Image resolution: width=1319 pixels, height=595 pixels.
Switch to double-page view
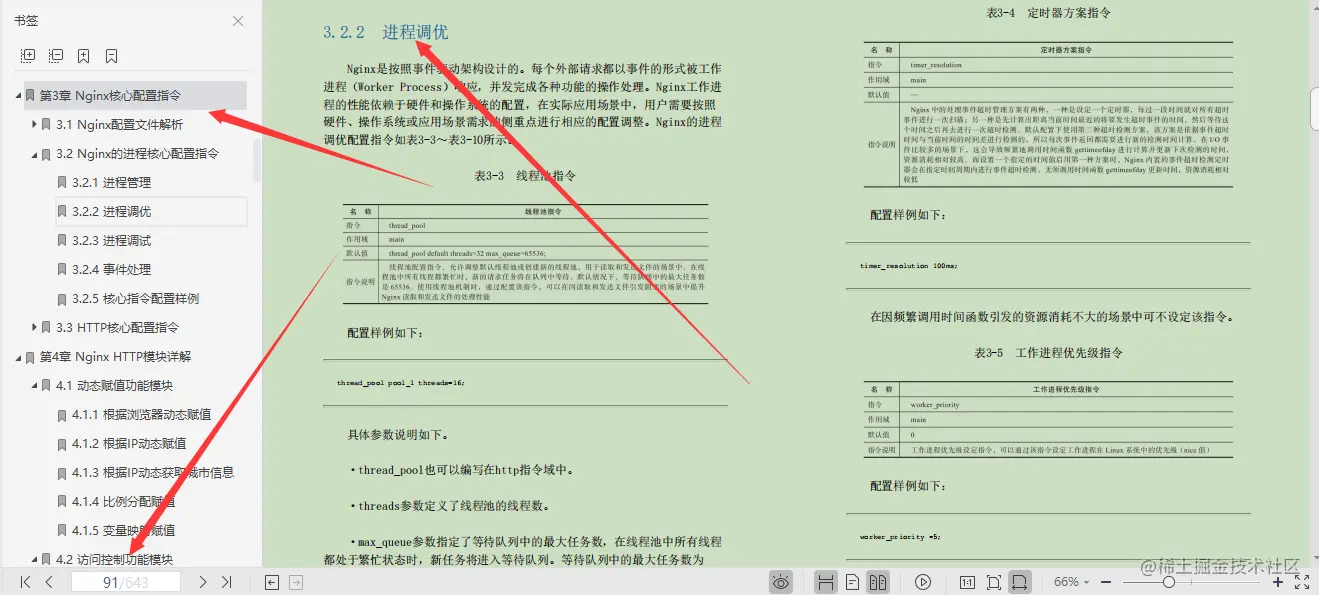(879, 582)
